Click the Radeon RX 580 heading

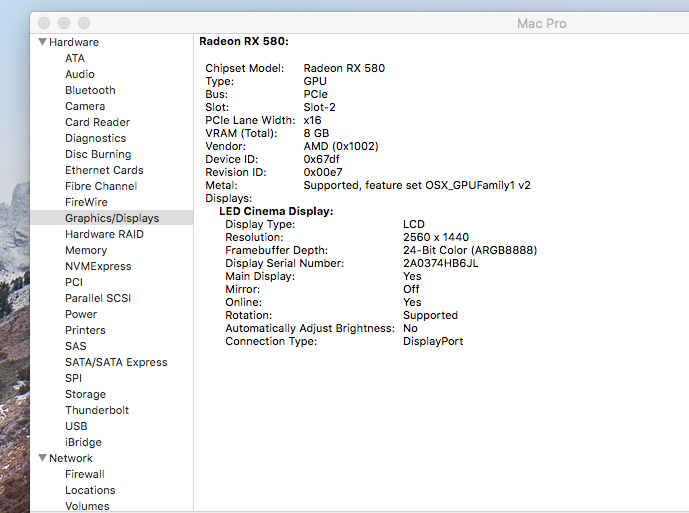pyautogui.click(x=244, y=41)
